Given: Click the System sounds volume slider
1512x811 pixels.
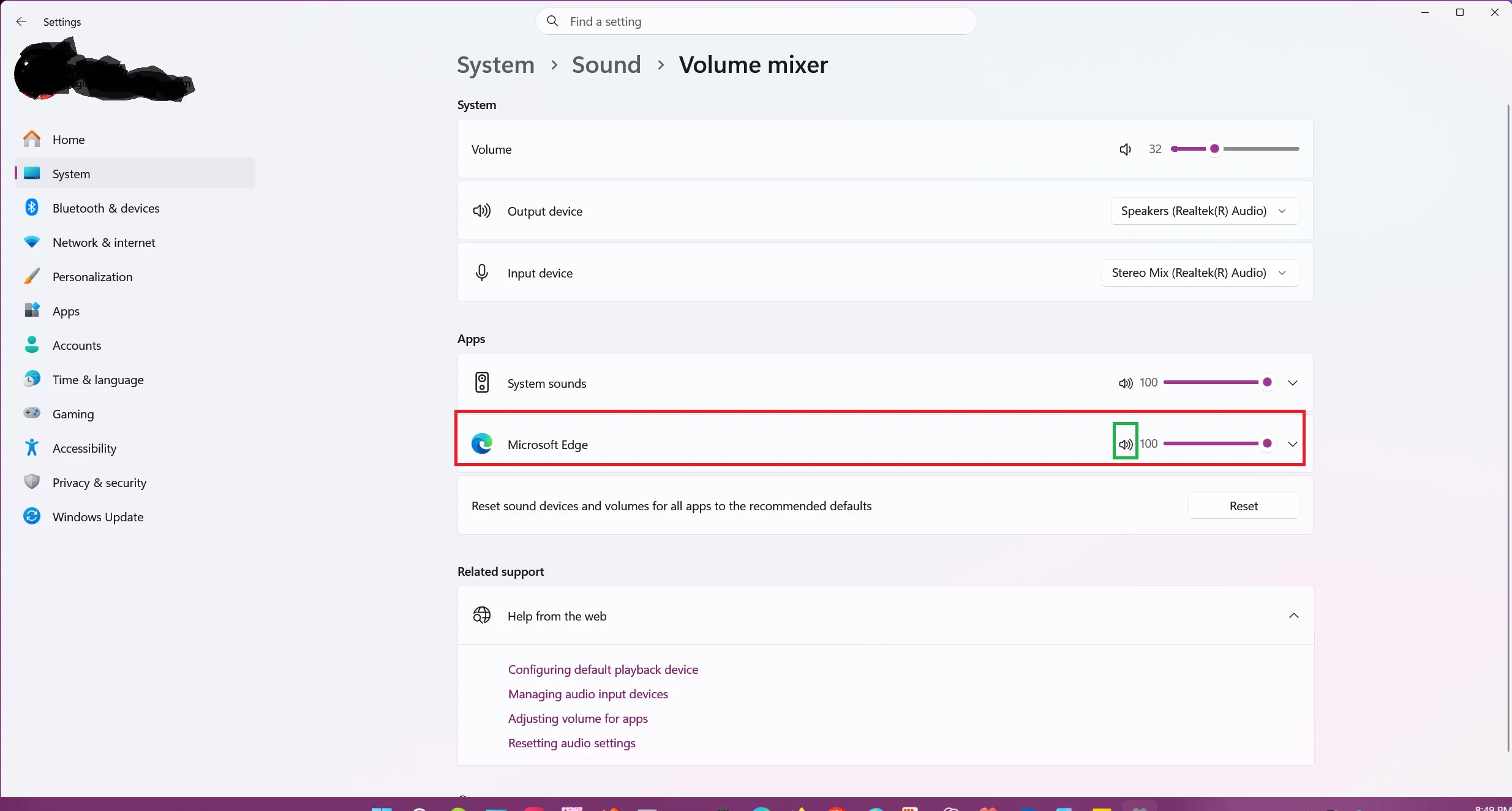Looking at the screenshot, I should [x=1219, y=382].
